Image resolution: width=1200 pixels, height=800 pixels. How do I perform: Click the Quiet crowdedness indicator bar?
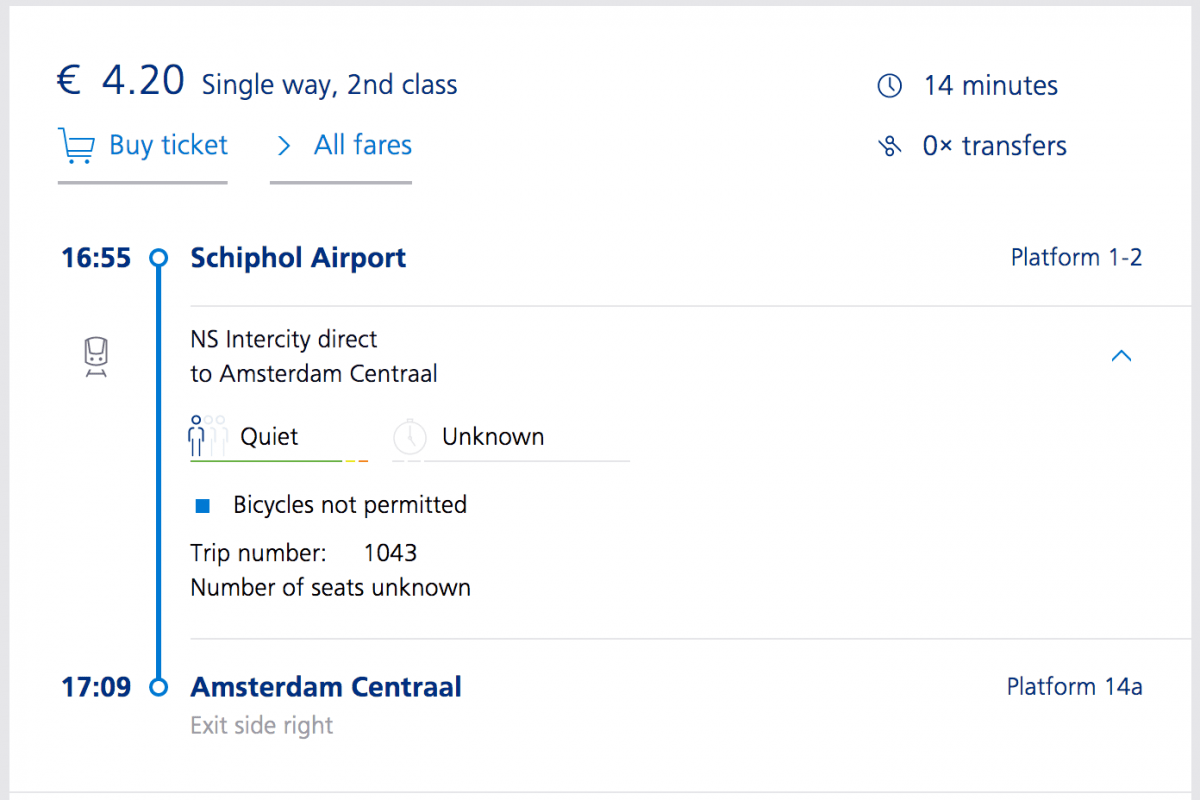[279, 460]
